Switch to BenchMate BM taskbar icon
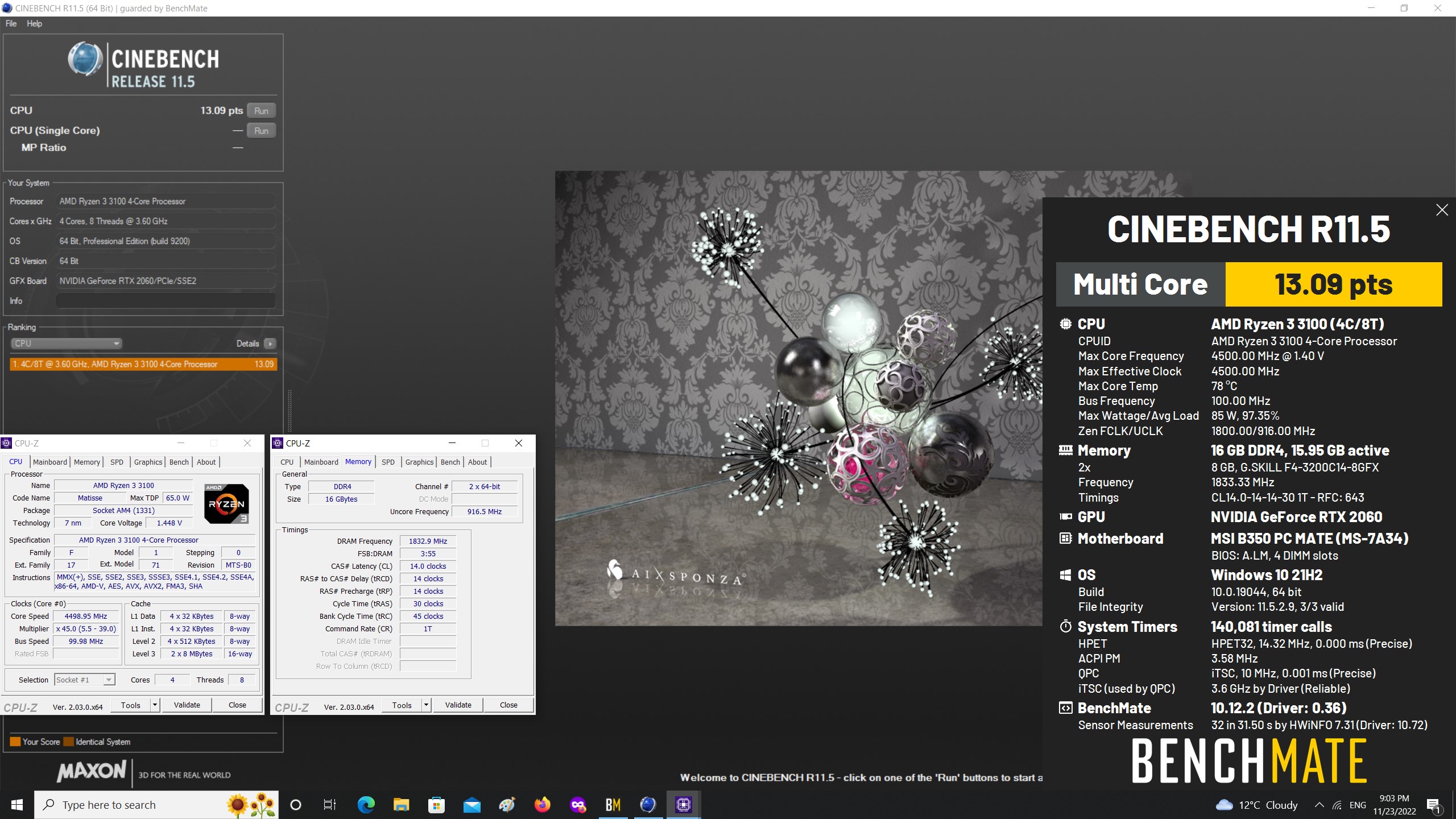 pyautogui.click(x=613, y=805)
